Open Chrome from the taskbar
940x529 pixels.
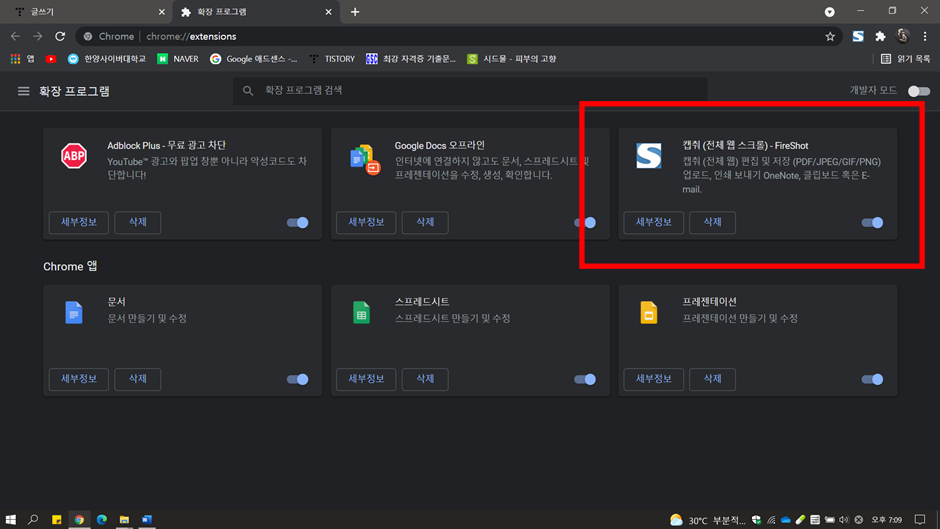tap(79, 519)
